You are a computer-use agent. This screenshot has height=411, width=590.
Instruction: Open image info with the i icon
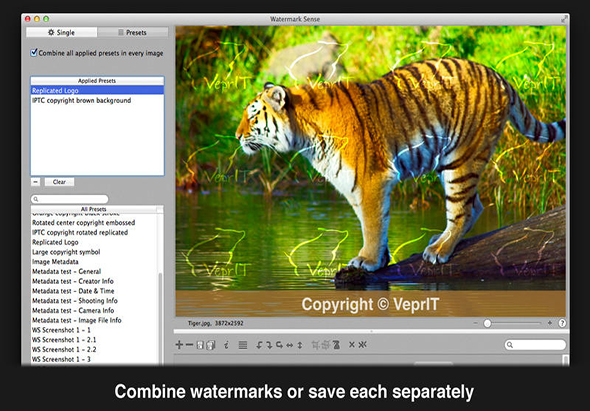point(226,345)
